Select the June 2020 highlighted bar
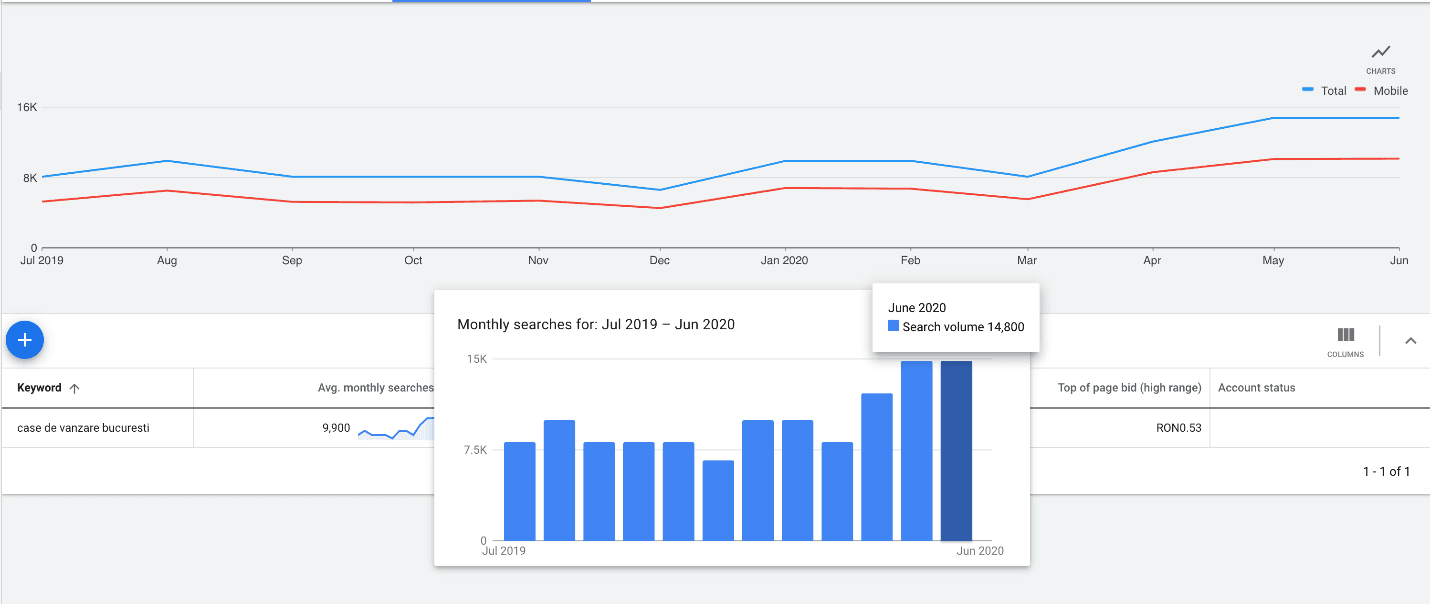1430x604 pixels. pos(956,451)
